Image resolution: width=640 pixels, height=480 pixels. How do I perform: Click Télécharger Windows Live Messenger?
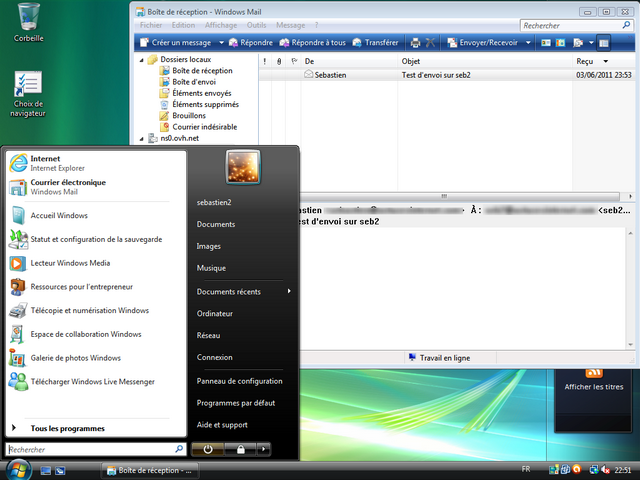click(x=96, y=381)
